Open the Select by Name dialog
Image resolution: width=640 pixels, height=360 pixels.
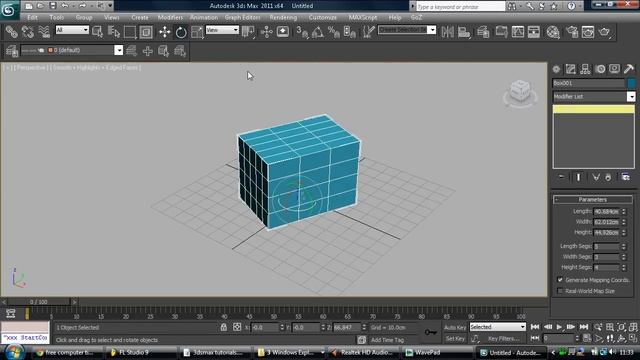(114, 32)
